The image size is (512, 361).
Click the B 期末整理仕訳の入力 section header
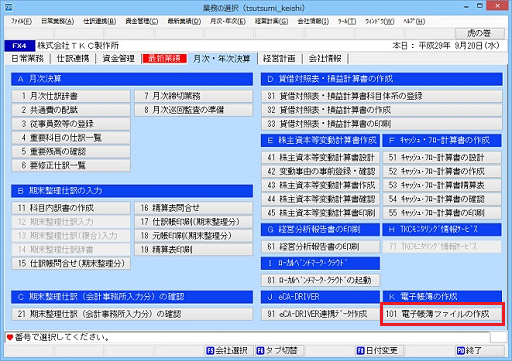coord(132,191)
